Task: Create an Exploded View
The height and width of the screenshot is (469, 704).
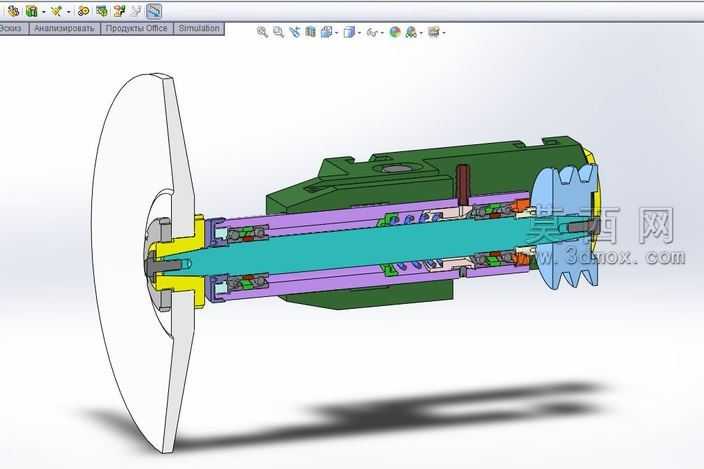Action: [x=119, y=11]
